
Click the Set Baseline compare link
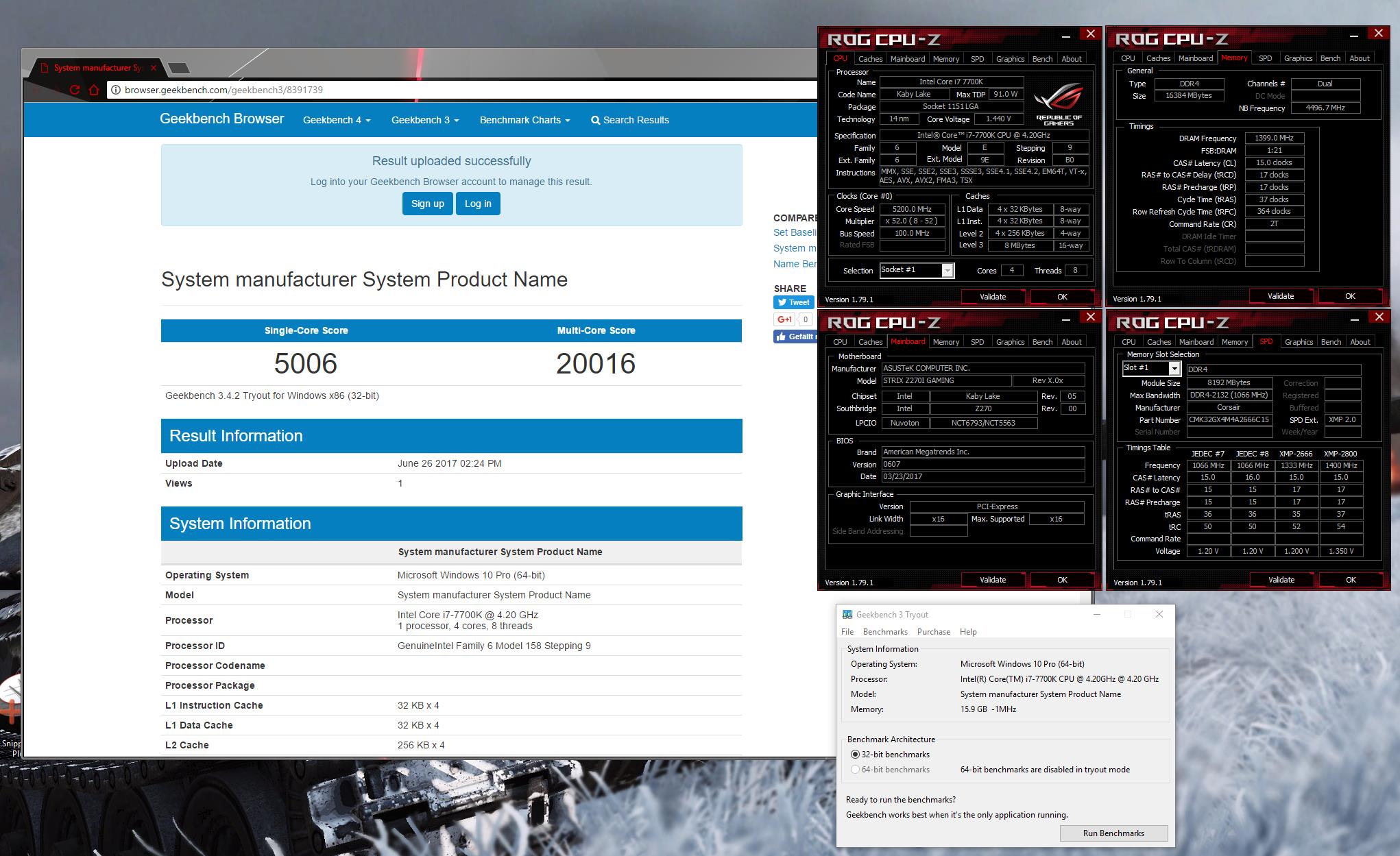tap(795, 232)
